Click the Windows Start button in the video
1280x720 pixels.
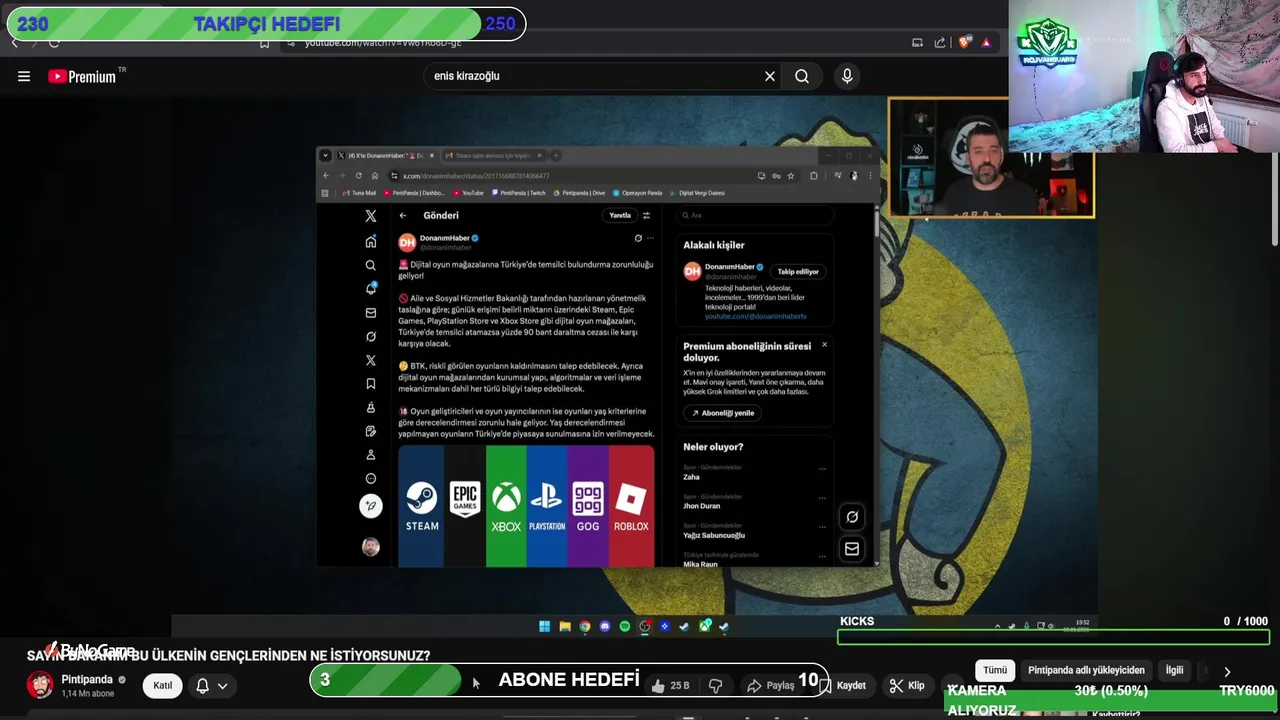(544, 627)
